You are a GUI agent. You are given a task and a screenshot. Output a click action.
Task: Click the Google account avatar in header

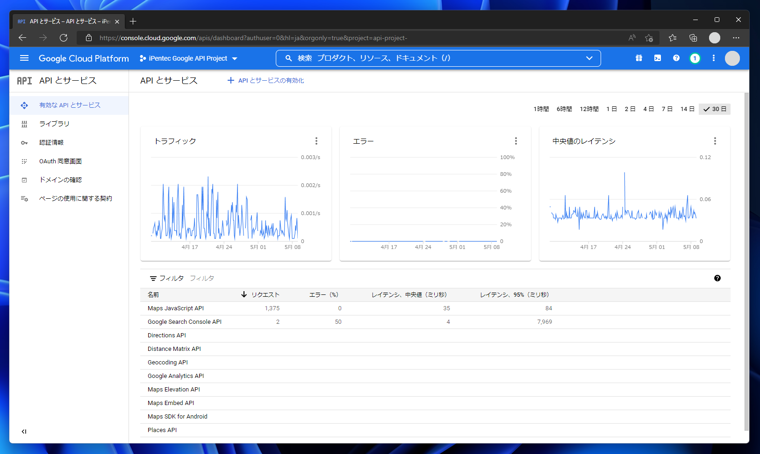pos(732,58)
